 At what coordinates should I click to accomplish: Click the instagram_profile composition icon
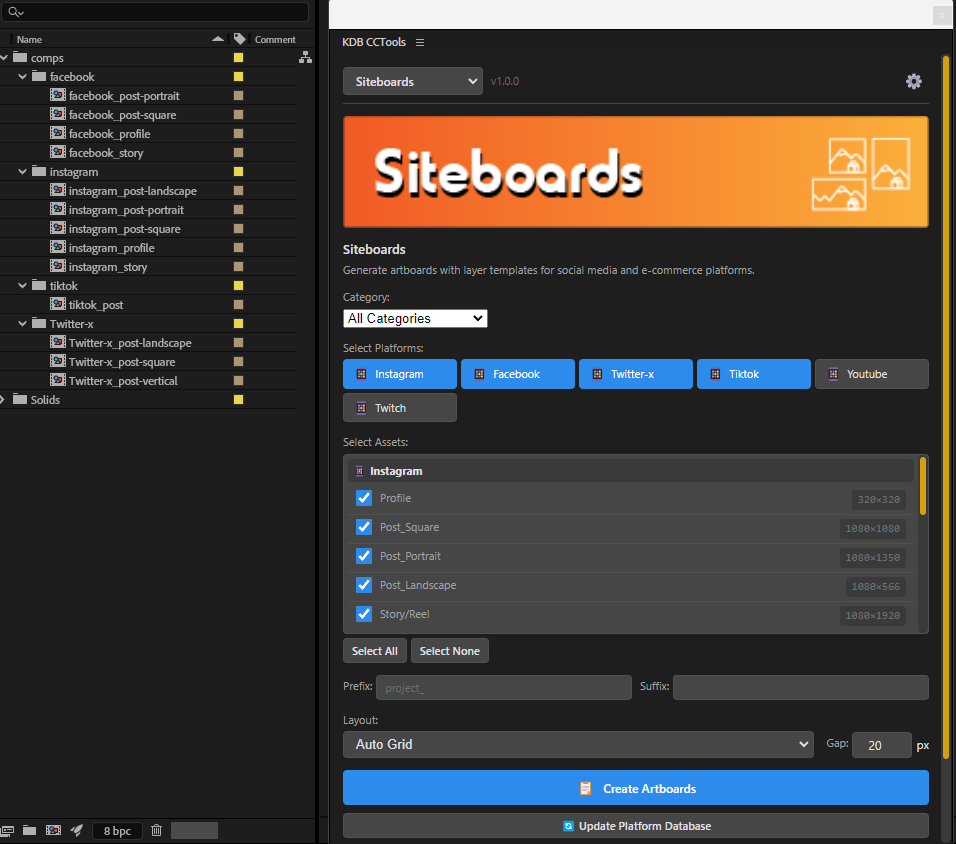click(x=58, y=248)
